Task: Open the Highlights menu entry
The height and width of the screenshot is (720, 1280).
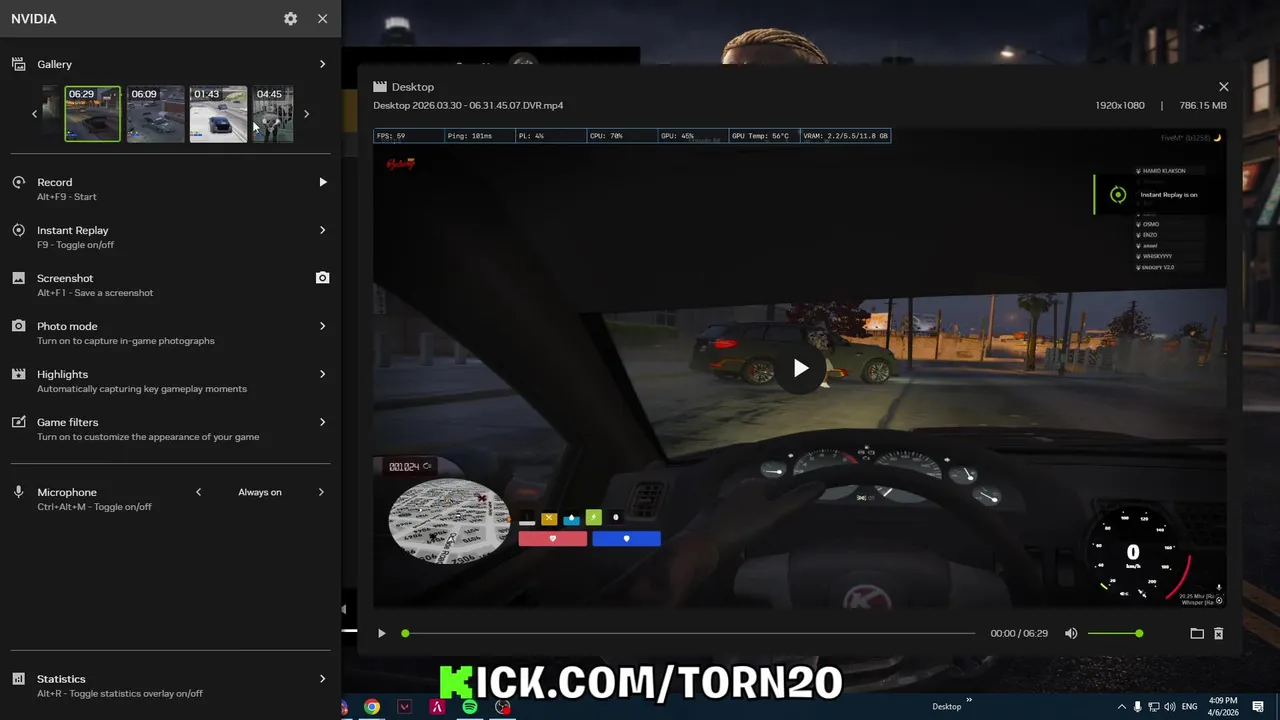Action: (170, 381)
